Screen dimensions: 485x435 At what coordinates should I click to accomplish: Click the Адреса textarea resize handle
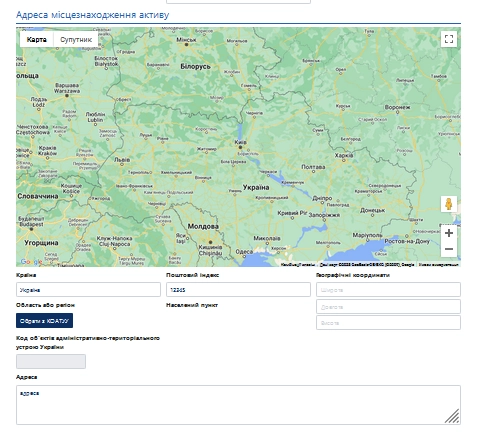click(453, 417)
